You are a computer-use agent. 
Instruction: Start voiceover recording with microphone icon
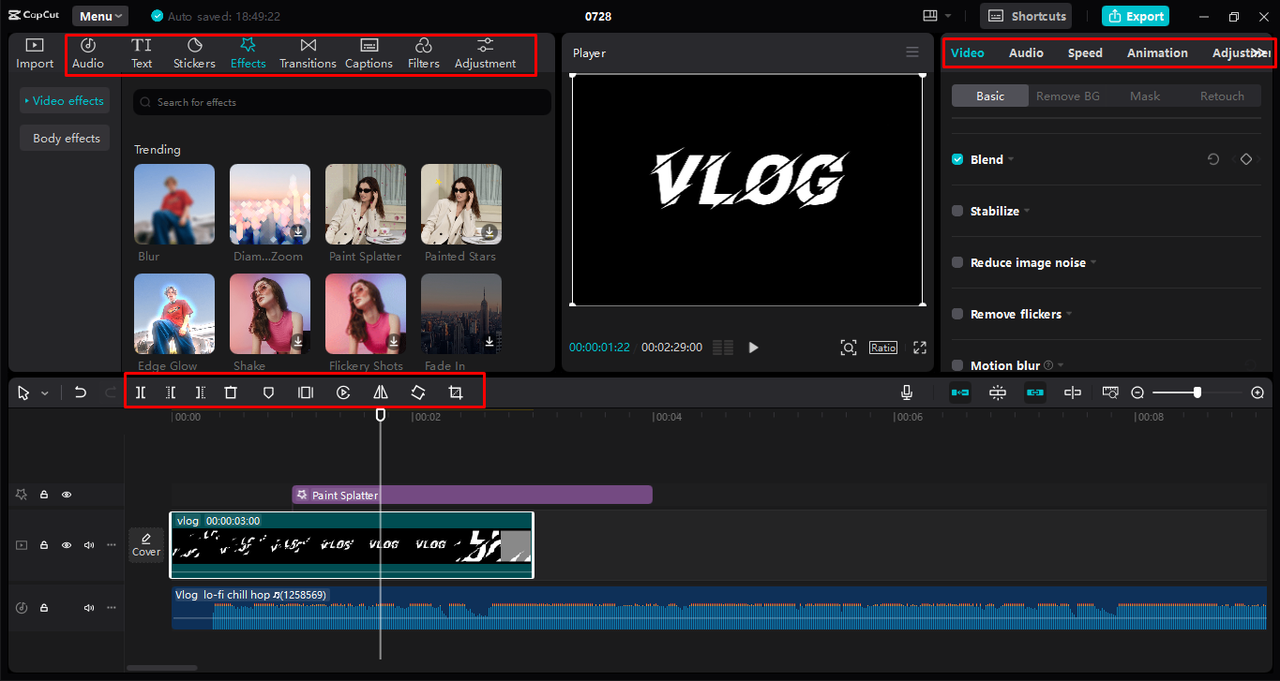(x=906, y=393)
